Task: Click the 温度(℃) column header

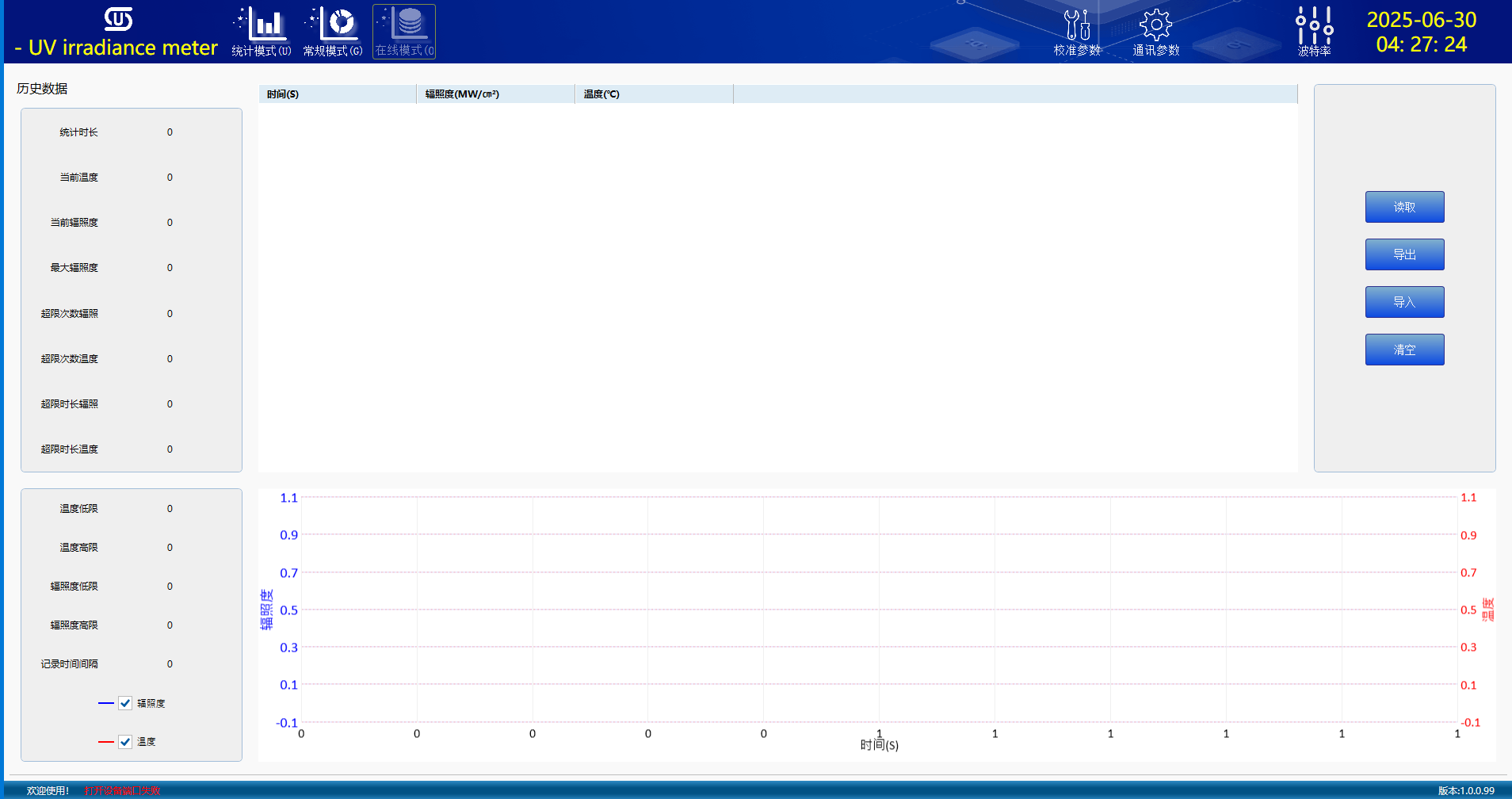Action: pyautogui.click(x=654, y=94)
